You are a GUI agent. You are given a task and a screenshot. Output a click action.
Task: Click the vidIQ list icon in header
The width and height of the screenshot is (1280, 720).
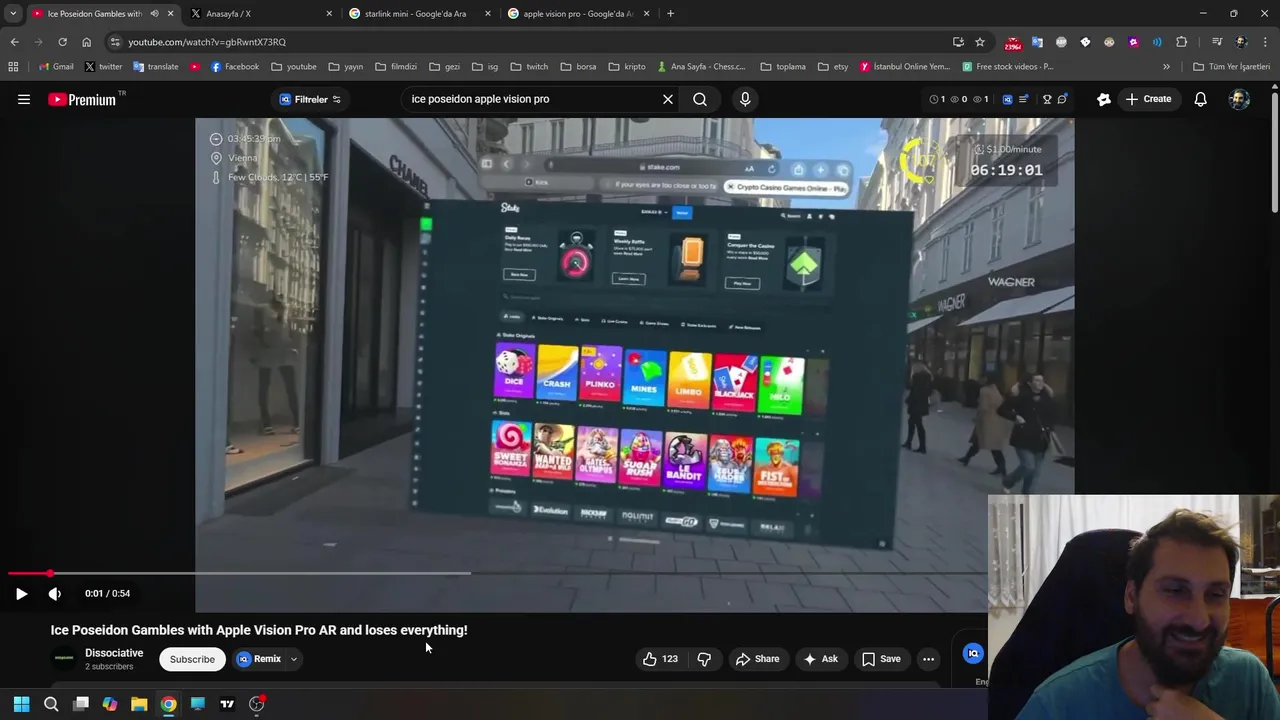pos(1023,99)
